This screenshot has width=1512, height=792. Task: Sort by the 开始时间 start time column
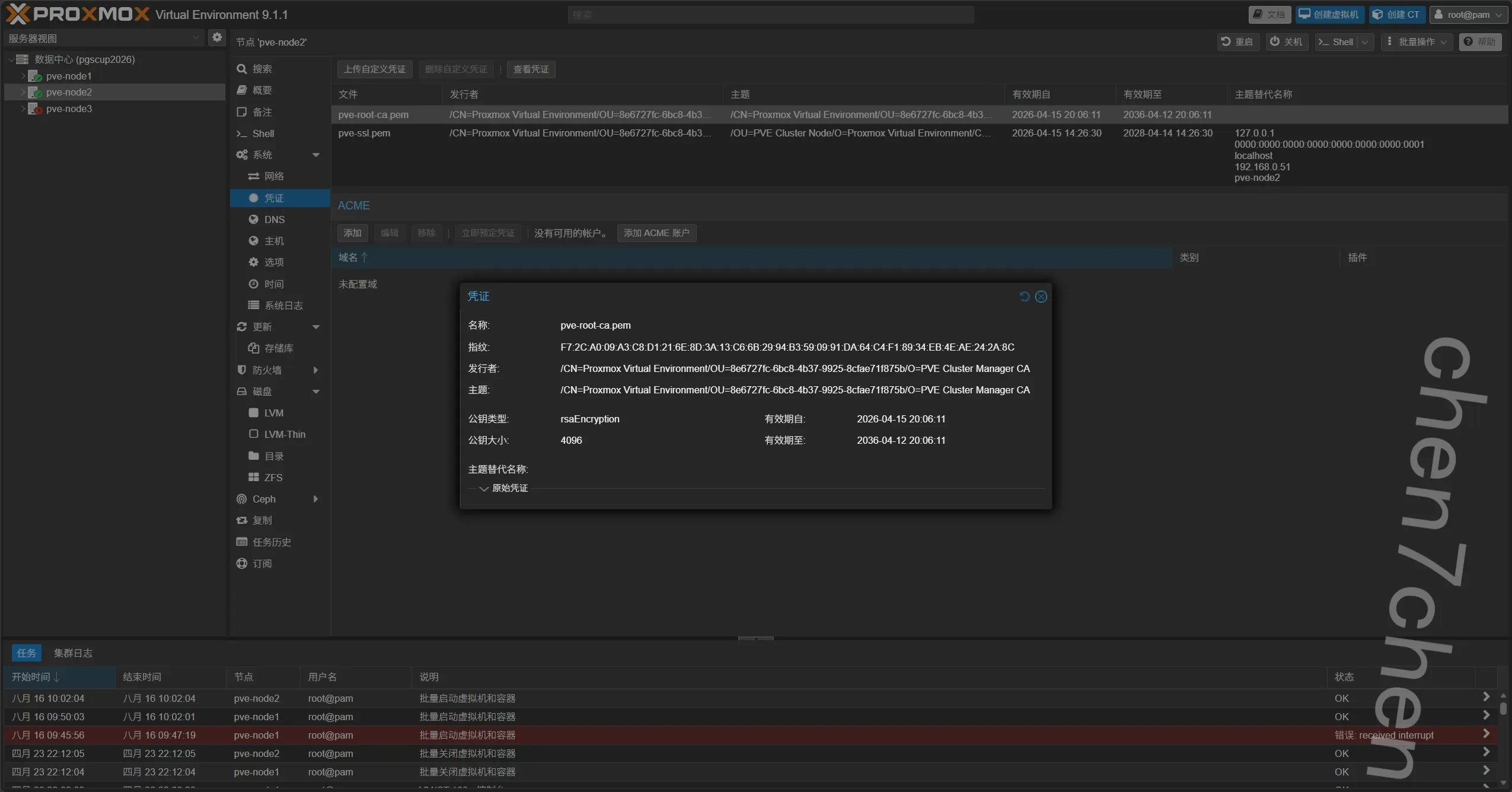click(59, 677)
